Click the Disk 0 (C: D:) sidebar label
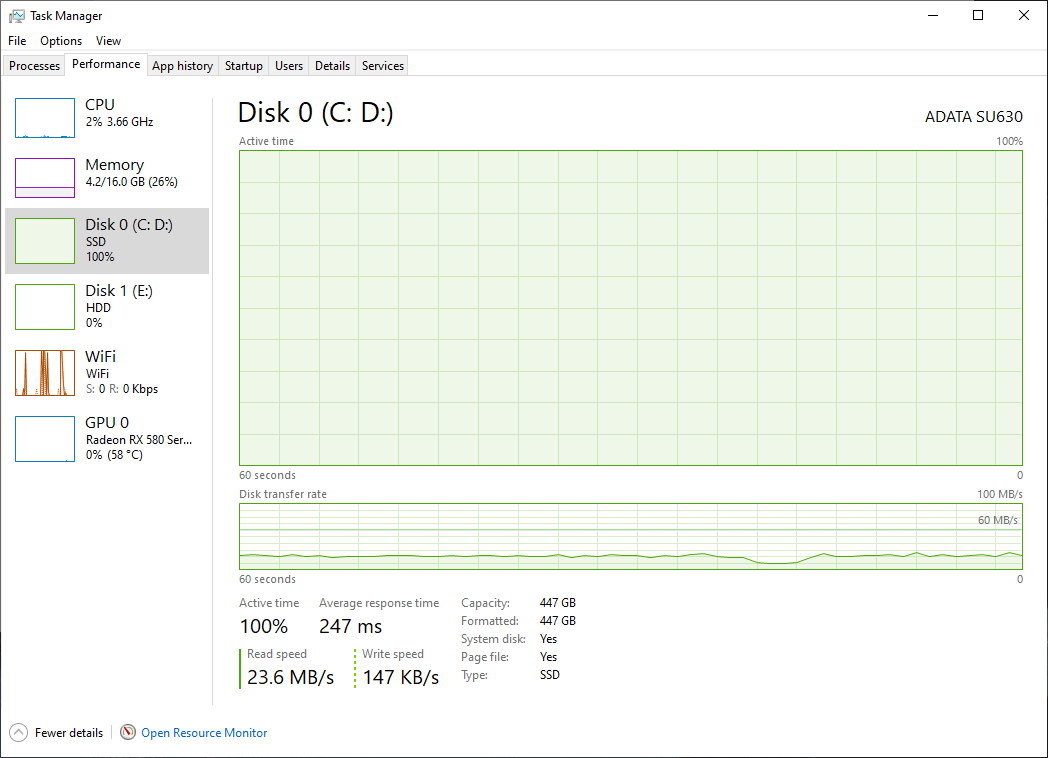 129,225
